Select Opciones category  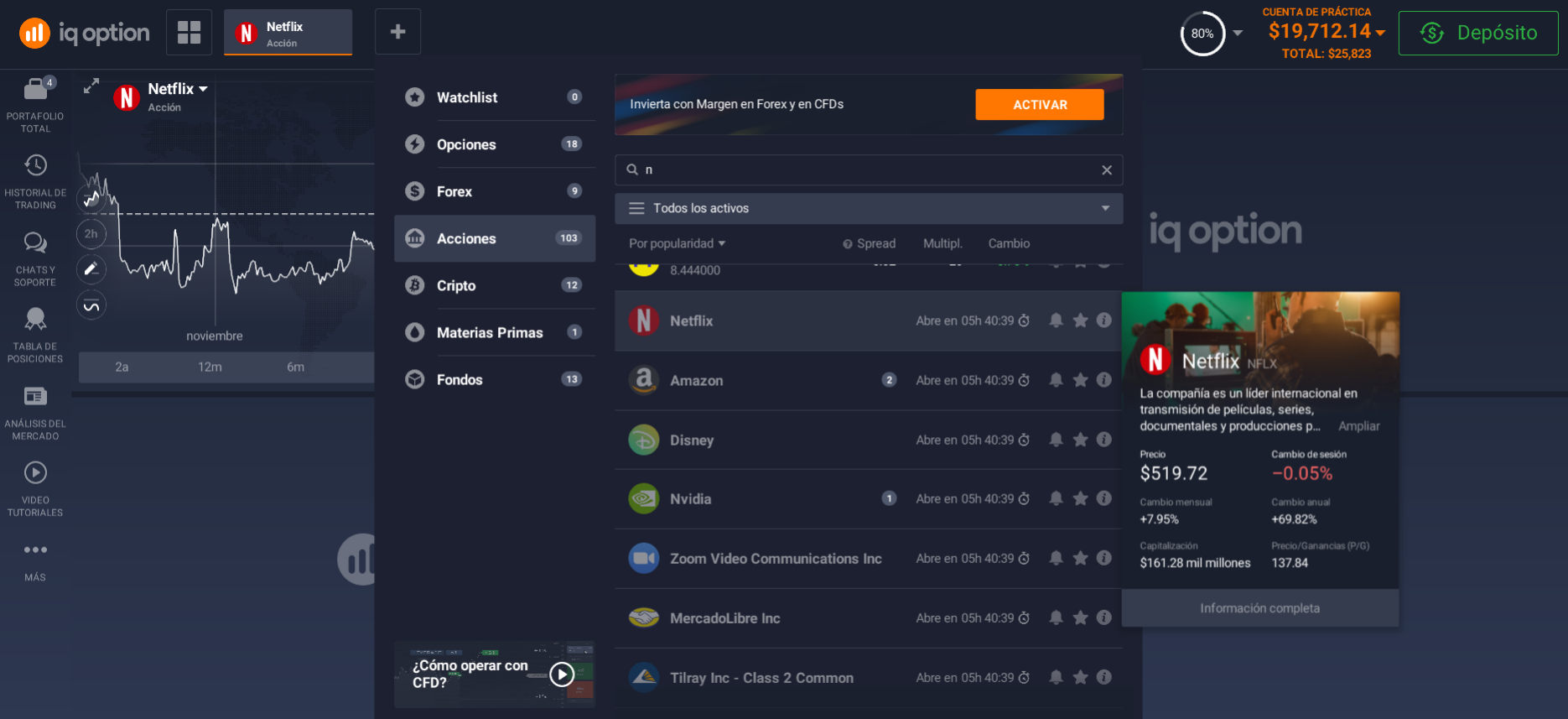(x=495, y=144)
